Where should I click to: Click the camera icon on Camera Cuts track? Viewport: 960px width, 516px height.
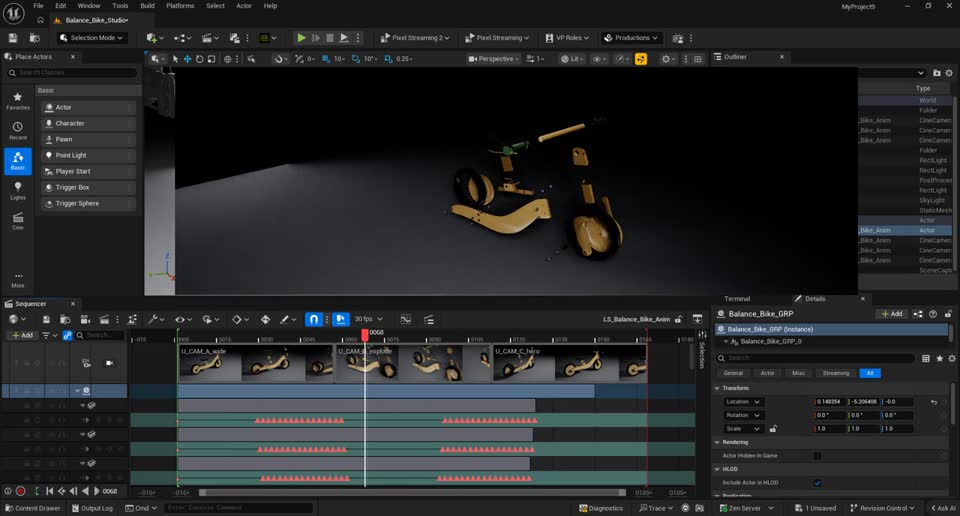[x=109, y=363]
